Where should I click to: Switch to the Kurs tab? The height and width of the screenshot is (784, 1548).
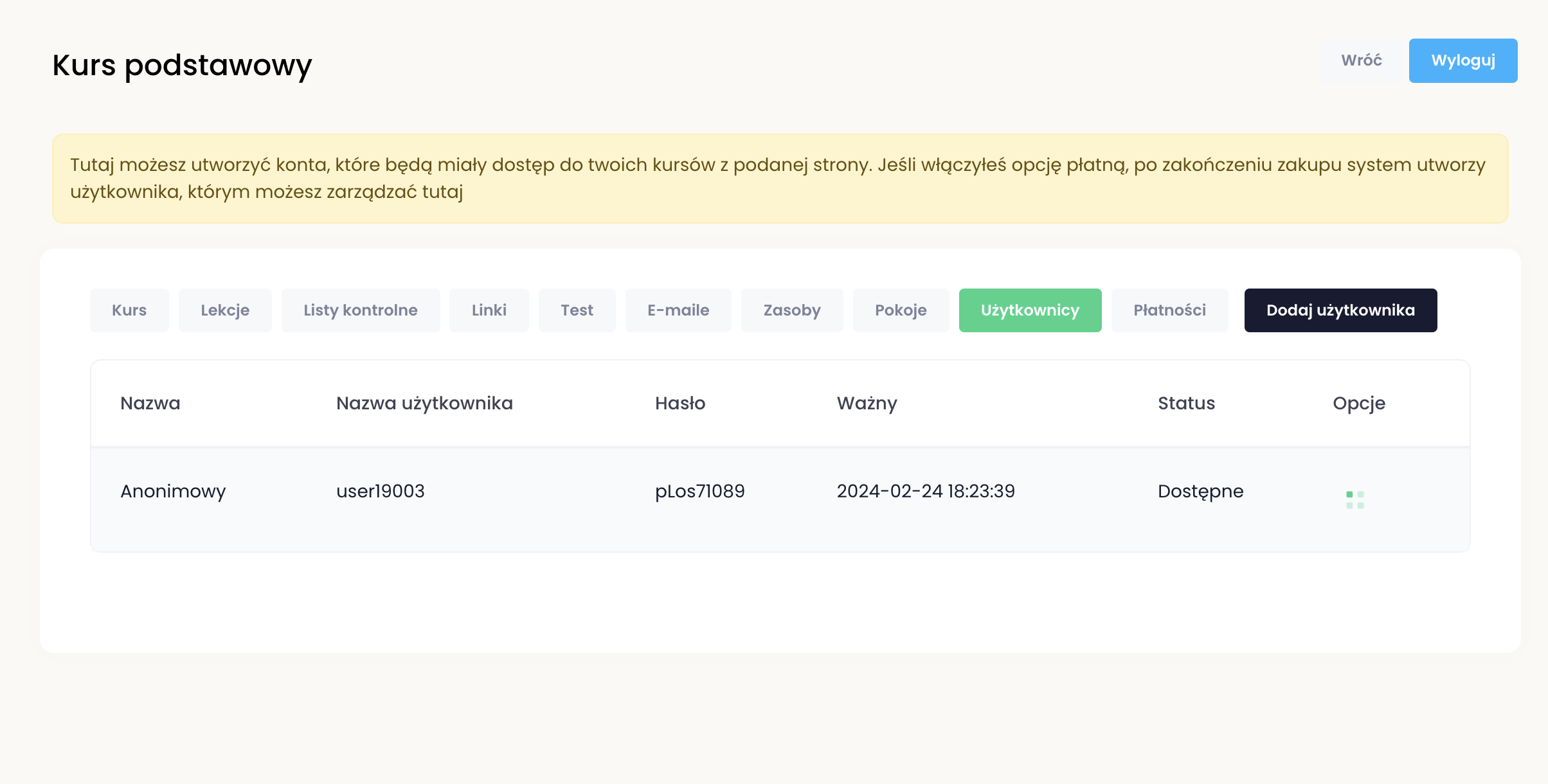pyautogui.click(x=129, y=310)
